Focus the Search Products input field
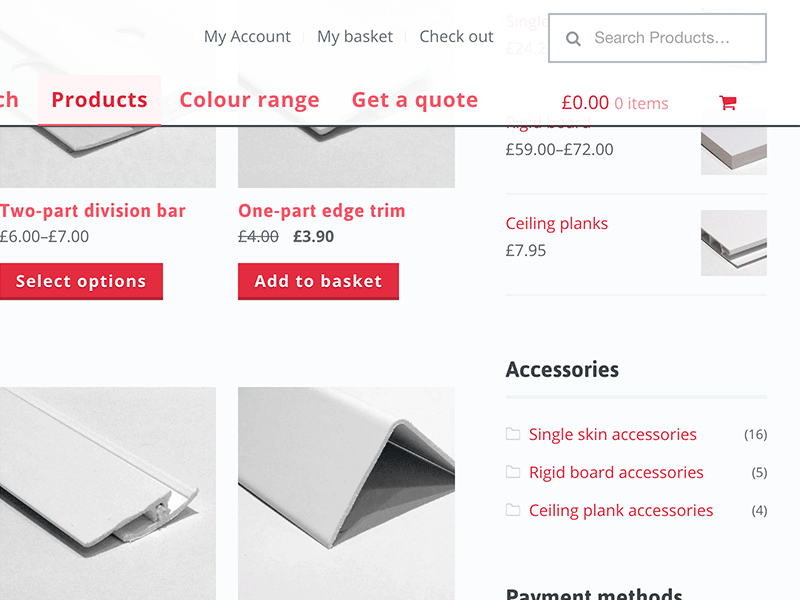Image resolution: width=800 pixels, height=600 pixels. pyautogui.click(x=670, y=38)
